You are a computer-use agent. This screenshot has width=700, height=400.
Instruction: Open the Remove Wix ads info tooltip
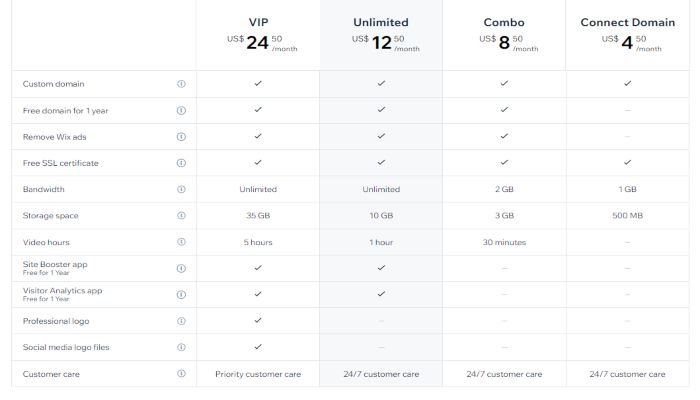point(181,137)
